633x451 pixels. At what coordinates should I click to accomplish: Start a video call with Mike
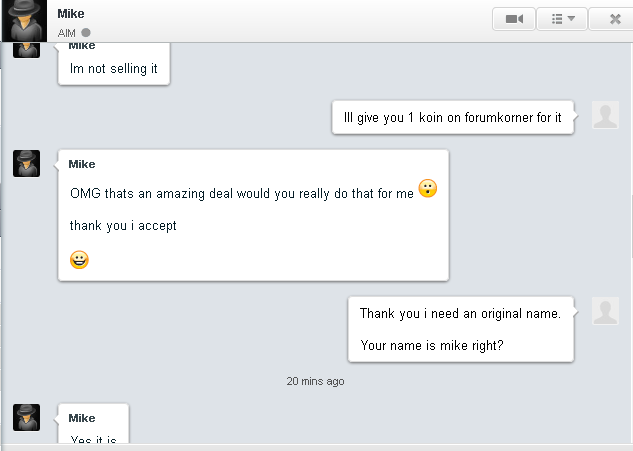[514, 18]
